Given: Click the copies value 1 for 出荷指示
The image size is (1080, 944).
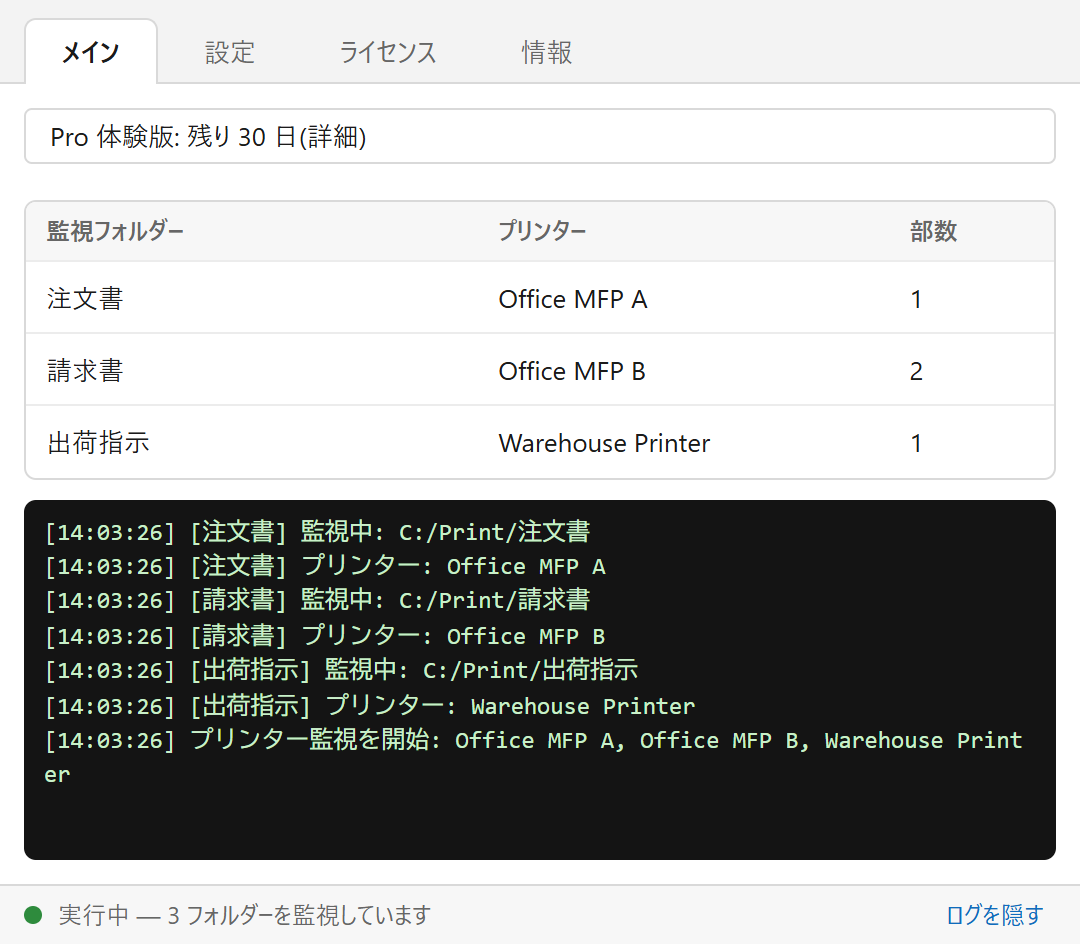Looking at the screenshot, I should tap(916, 443).
